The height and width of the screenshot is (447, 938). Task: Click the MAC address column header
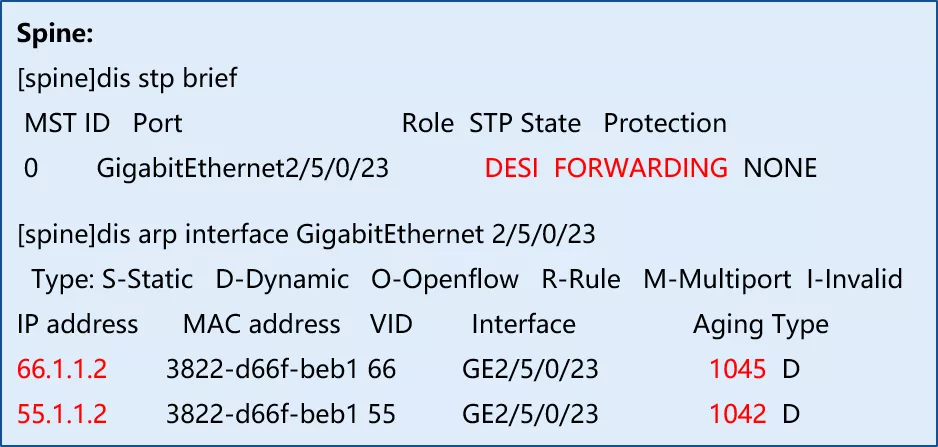click(x=261, y=324)
